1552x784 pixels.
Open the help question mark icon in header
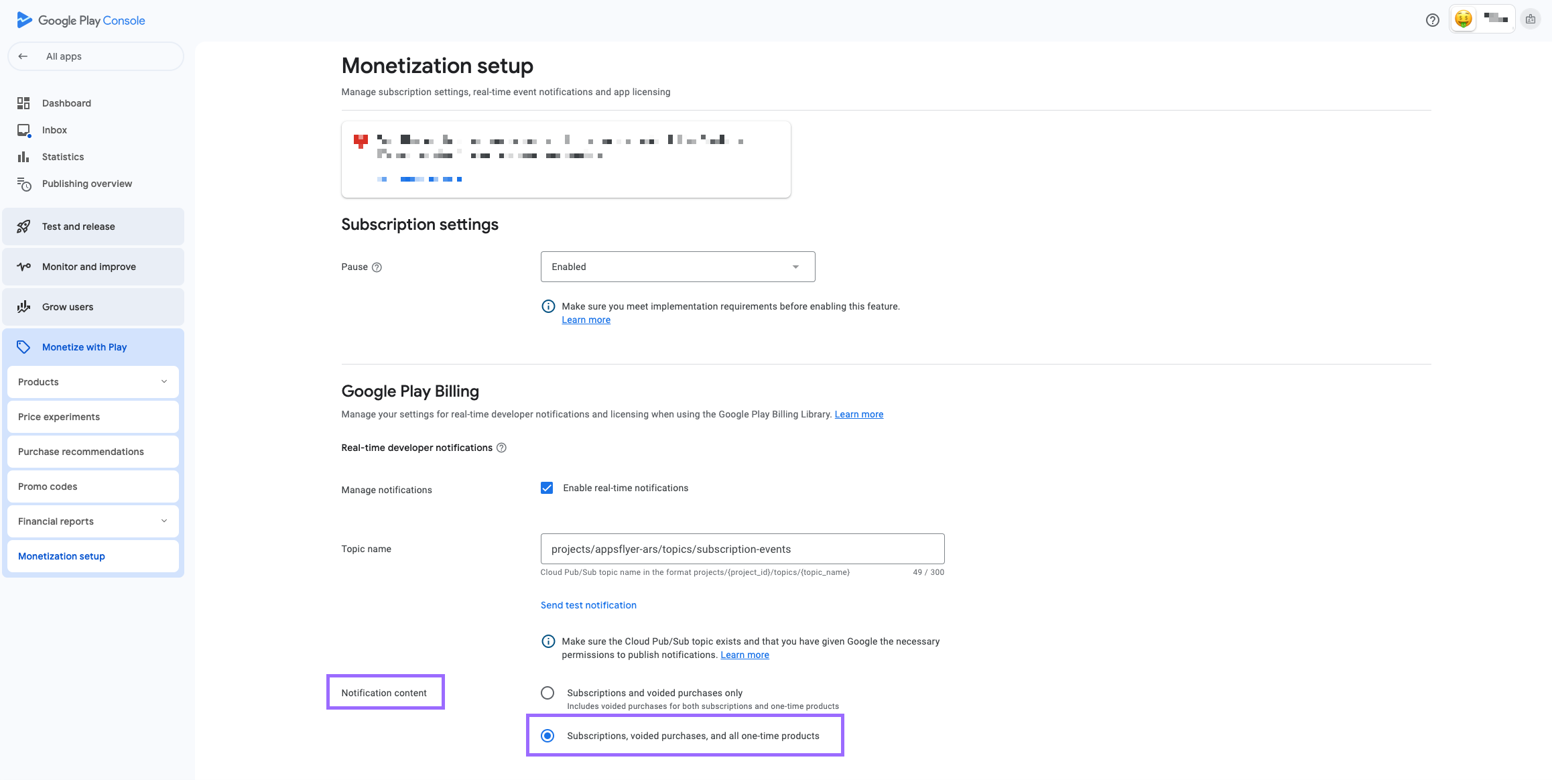coord(1432,20)
